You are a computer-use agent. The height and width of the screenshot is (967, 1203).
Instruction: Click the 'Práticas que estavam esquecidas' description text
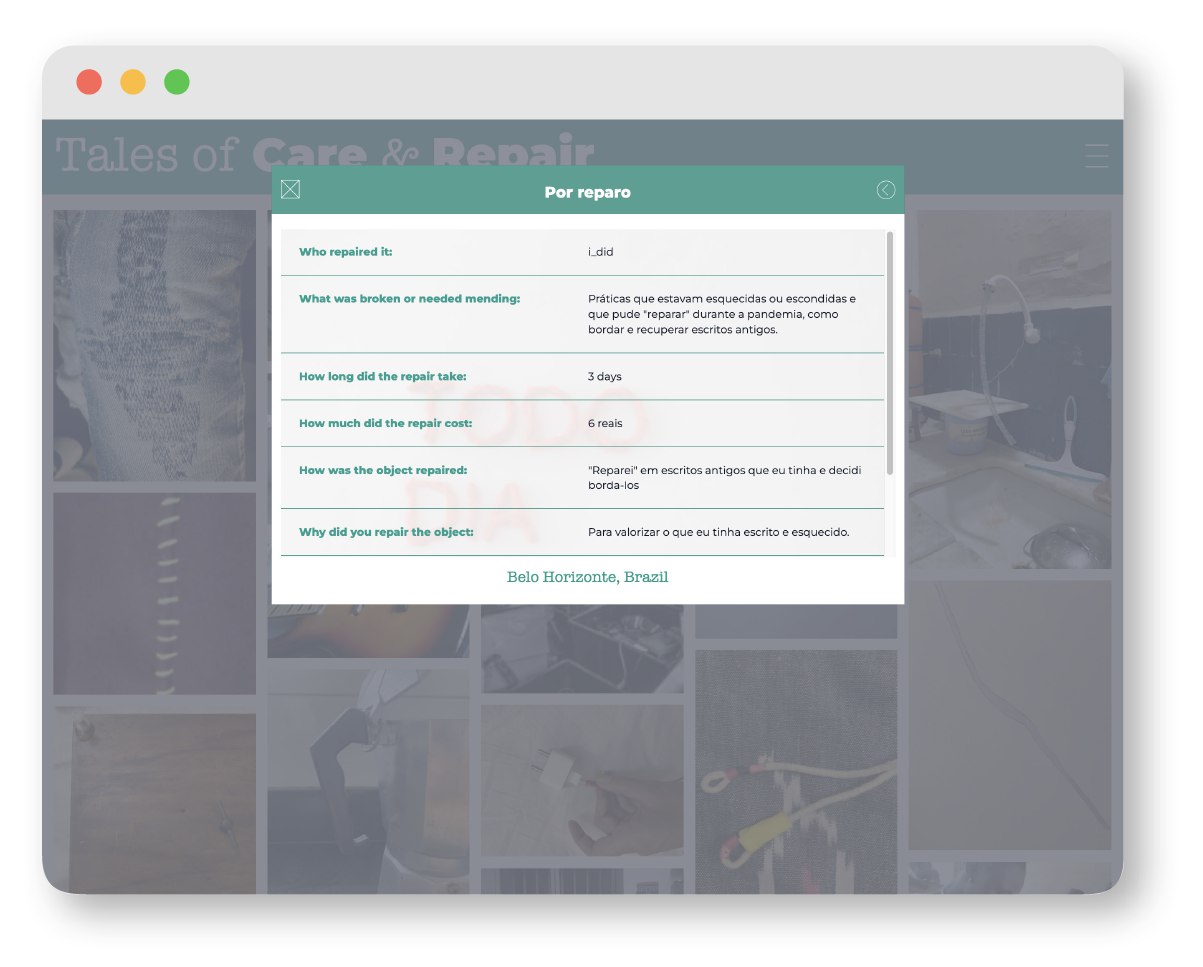722,314
